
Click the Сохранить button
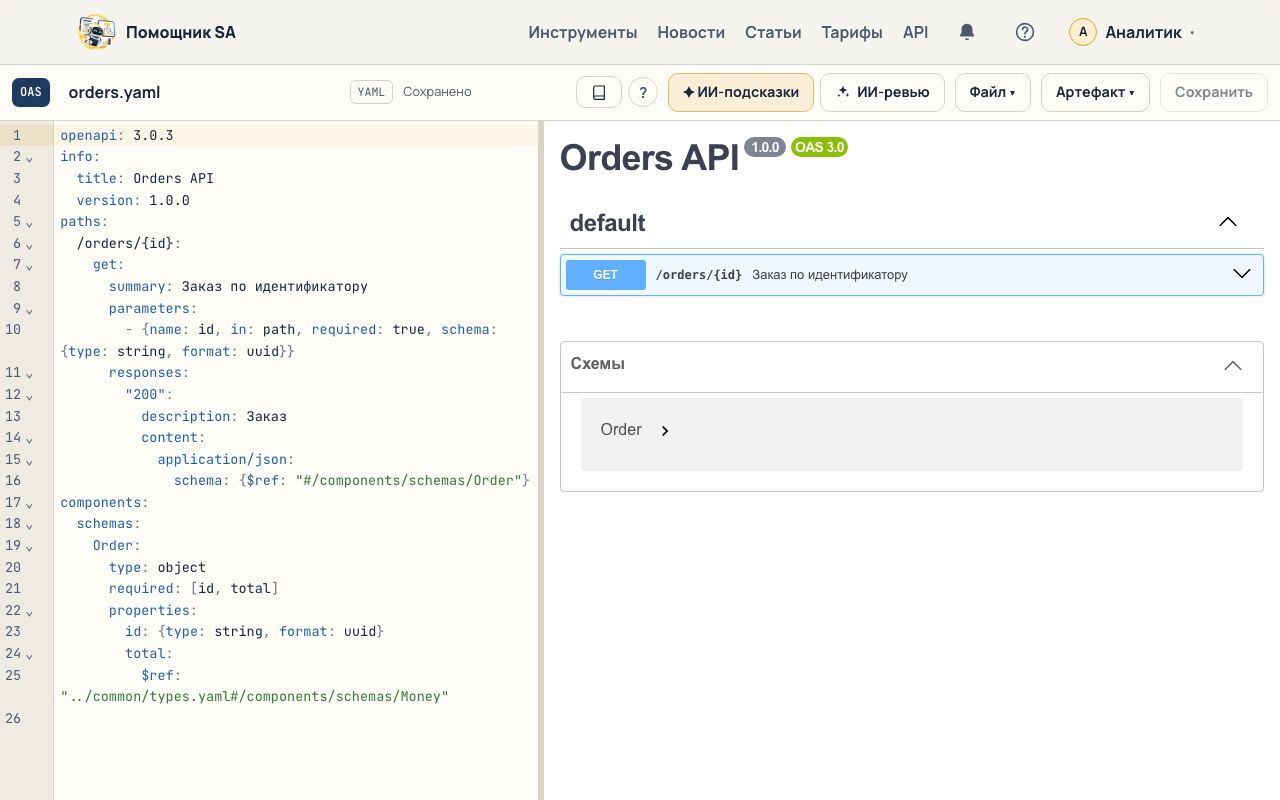tap(1214, 92)
